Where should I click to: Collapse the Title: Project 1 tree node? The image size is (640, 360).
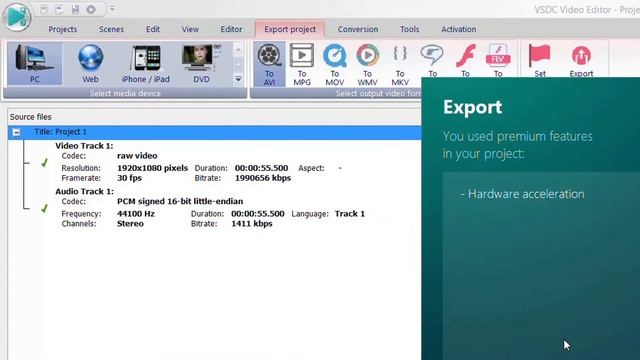tap(16, 132)
